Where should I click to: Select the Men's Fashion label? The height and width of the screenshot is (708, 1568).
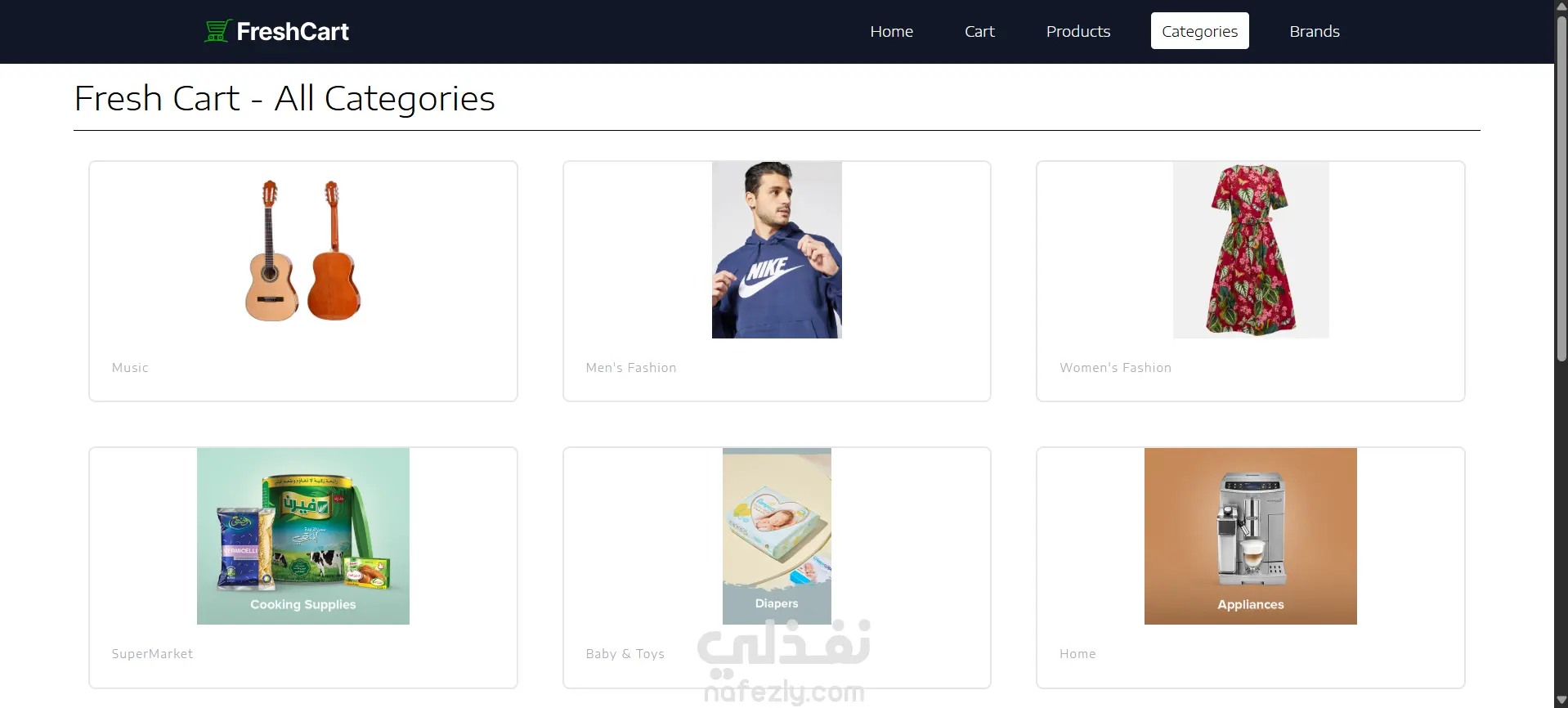(x=631, y=368)
